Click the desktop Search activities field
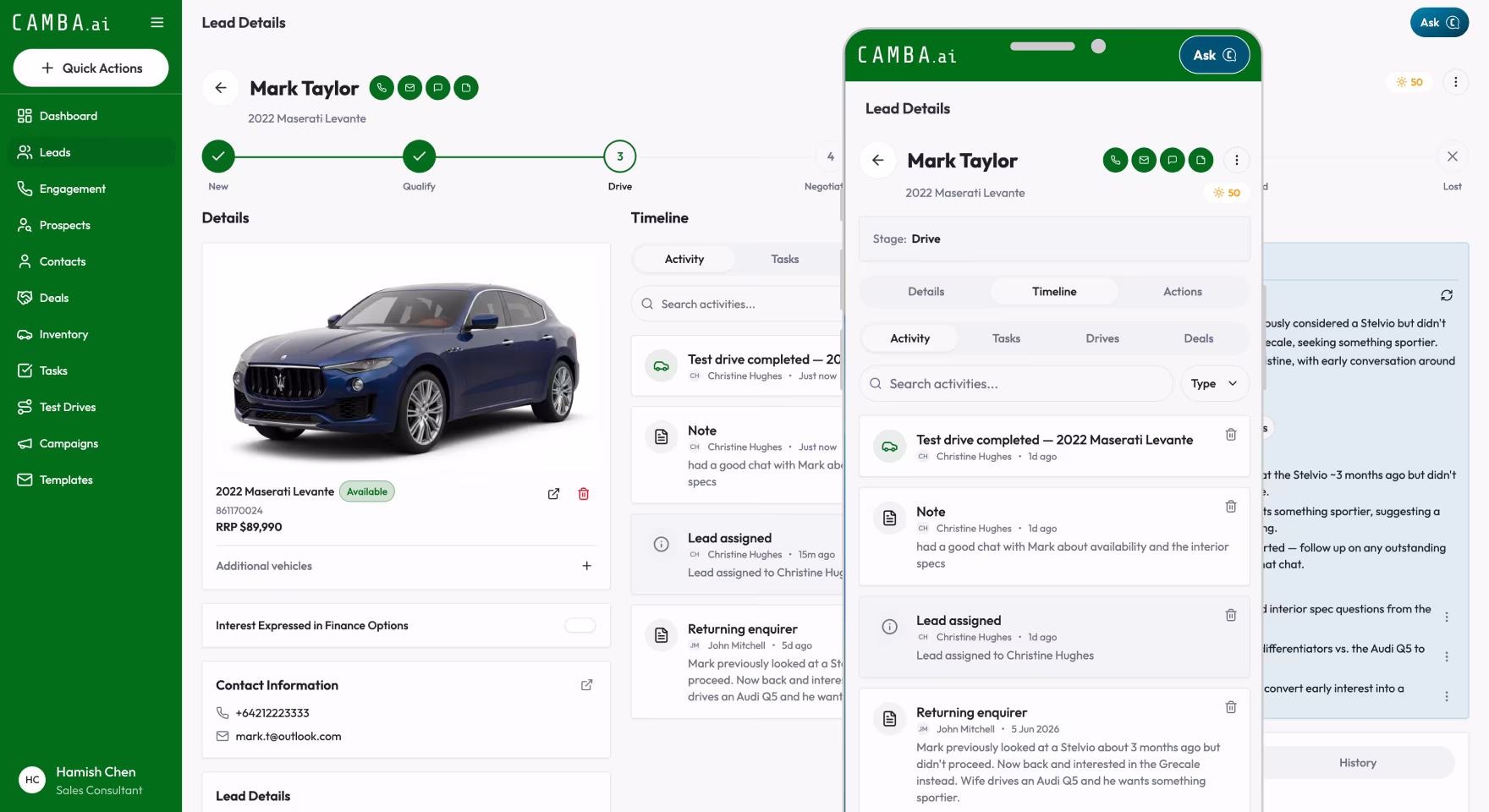Screen dimensions: 1489x812 click(736, 304)
